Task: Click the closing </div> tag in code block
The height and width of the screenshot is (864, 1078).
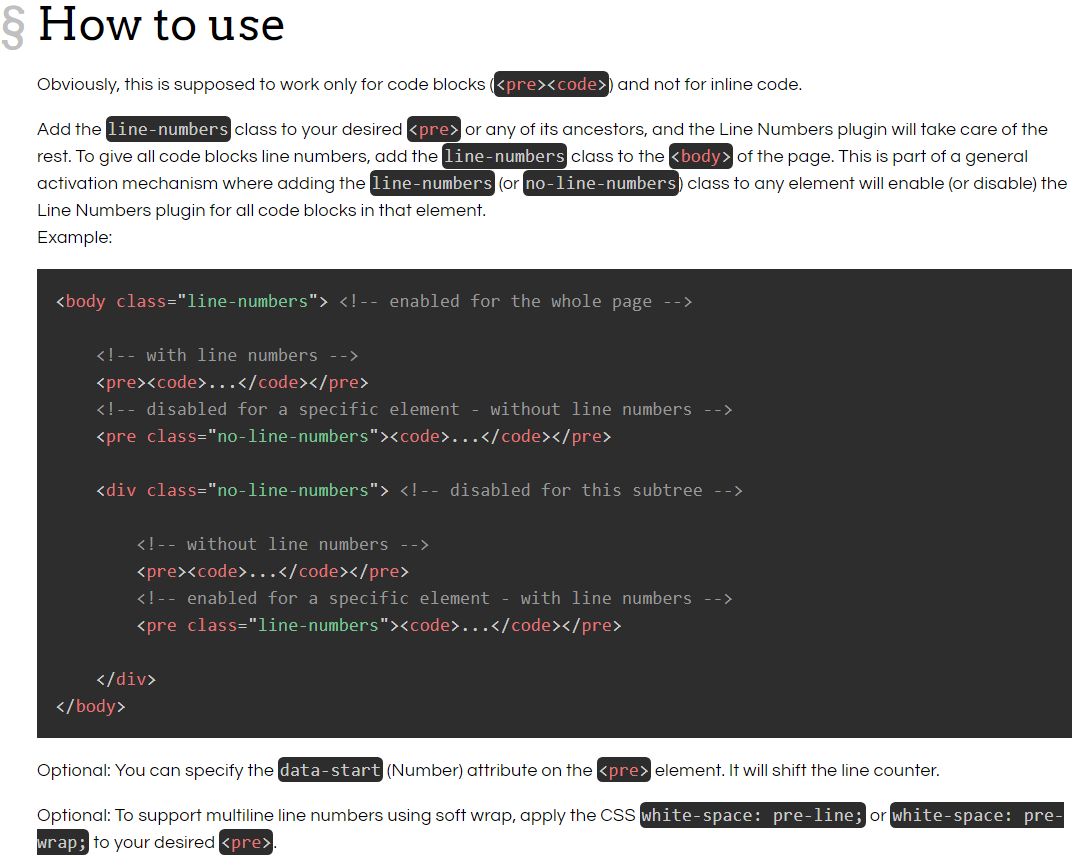Action: pos(126,680)
